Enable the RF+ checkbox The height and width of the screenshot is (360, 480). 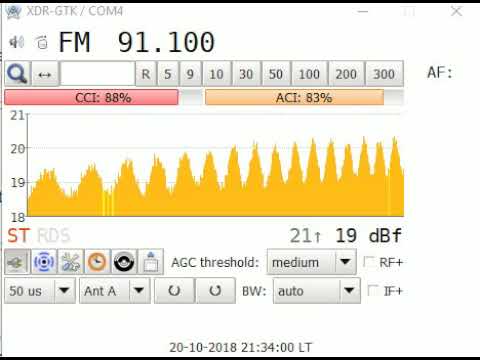coord(368,262)
